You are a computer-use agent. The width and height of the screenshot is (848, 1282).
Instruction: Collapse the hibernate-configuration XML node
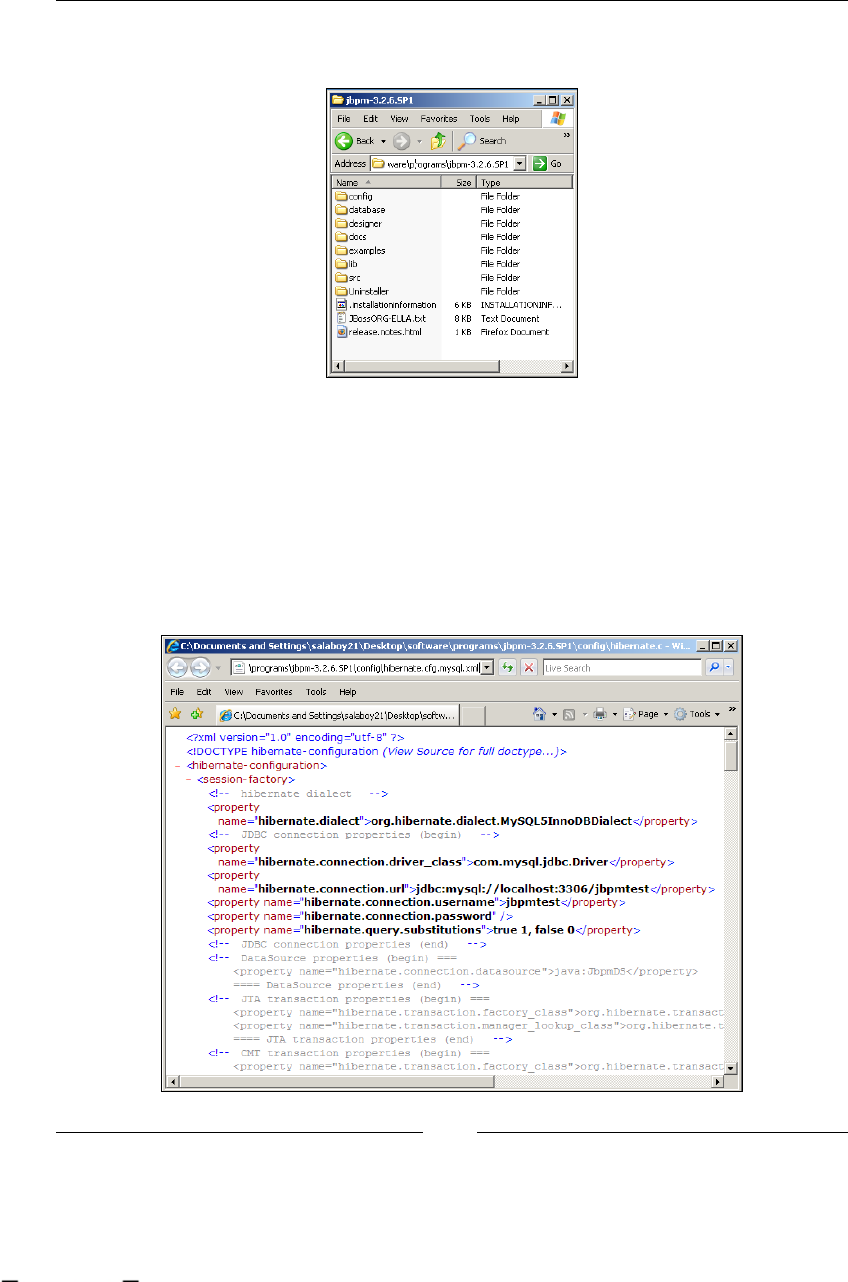pos(178,764)
